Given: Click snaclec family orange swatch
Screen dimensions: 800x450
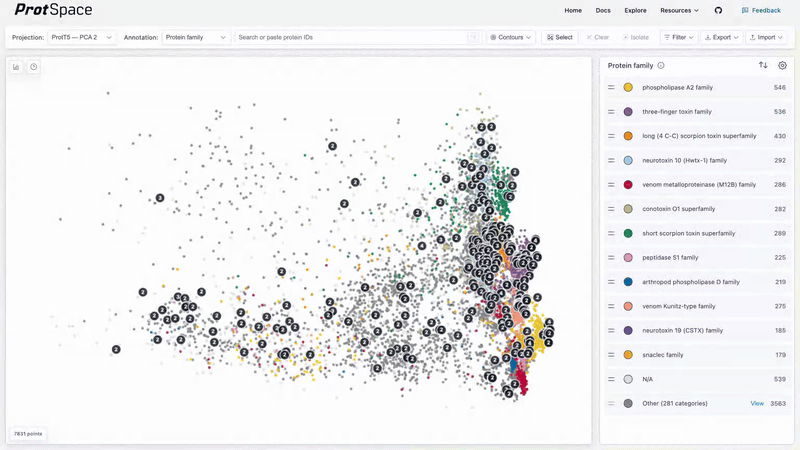Looking at the screenshot, I should pos(628,355).
